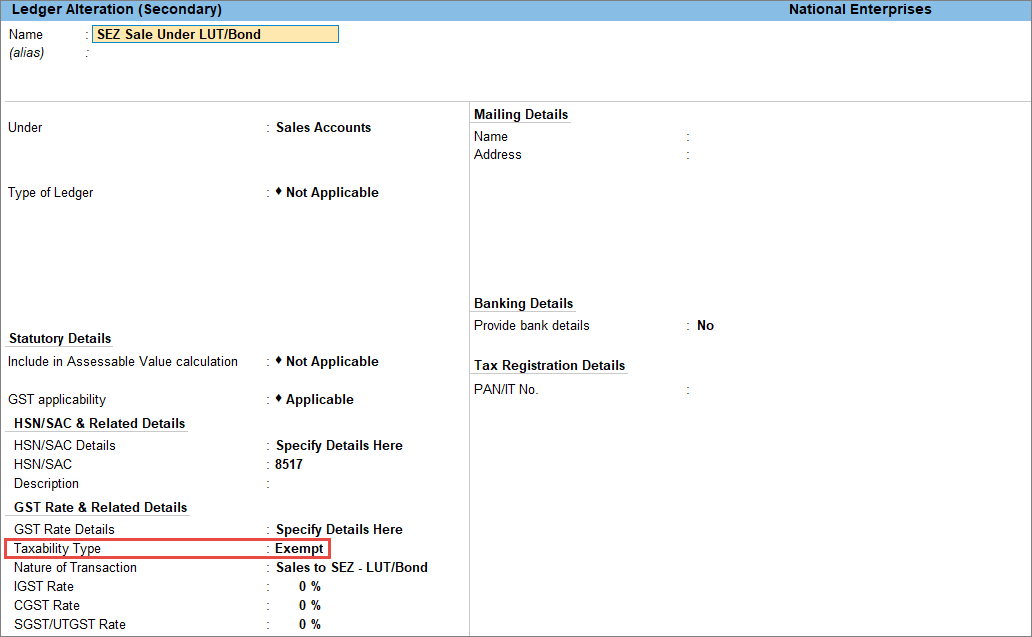Click the alias field under Name
The image size is (1032, 637).
(x=215, y=53)
